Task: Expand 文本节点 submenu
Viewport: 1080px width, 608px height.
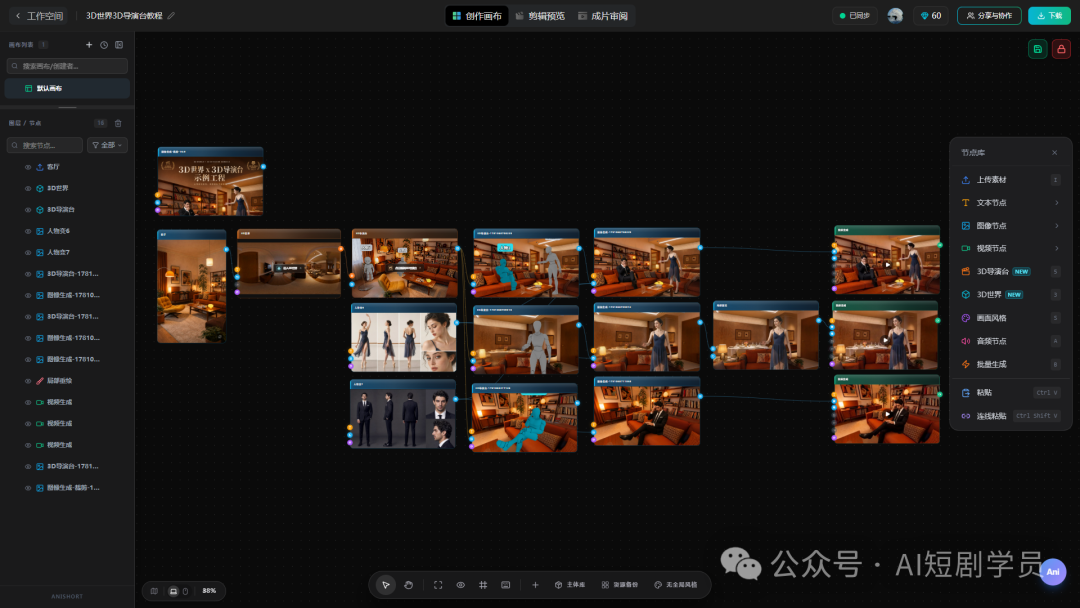Action: click(x=1010, y=202)
